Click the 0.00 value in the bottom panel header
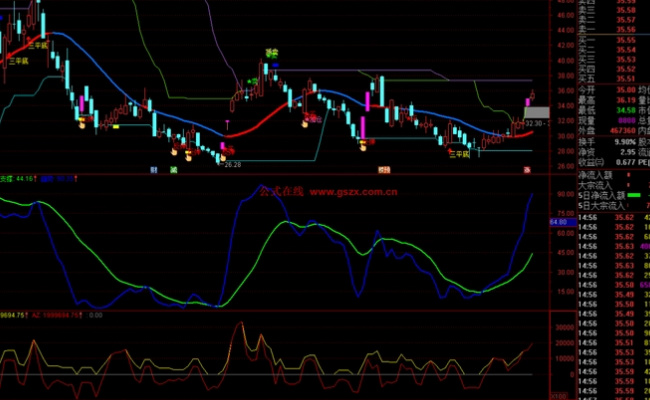The height and width of the screenshot is (400, 650). 96,315
